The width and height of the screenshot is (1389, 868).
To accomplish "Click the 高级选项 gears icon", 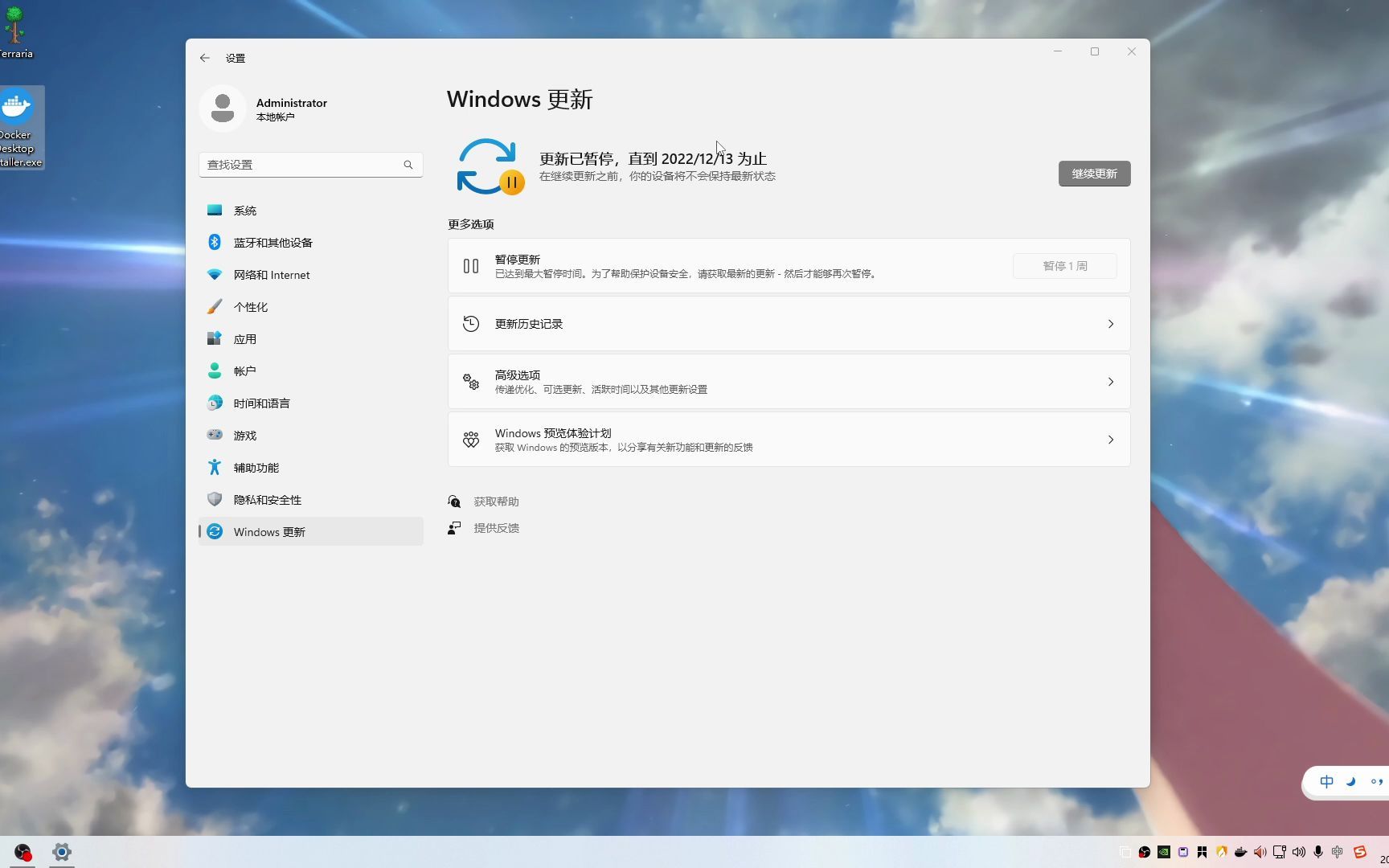I will coord(471,382).
